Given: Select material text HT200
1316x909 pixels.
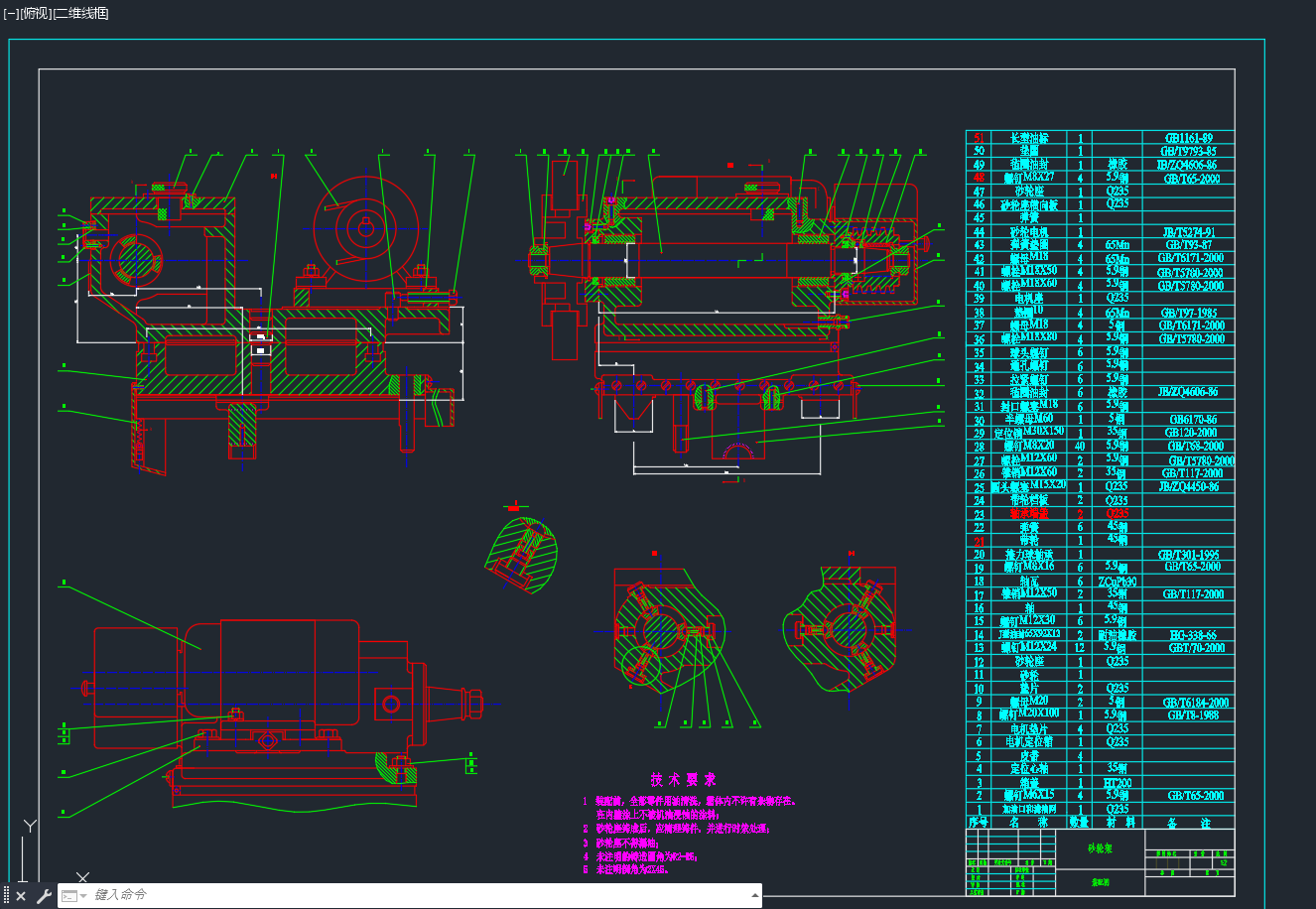Looking at the screenshot, I should pyautogui.click(x=1118, y=783).
